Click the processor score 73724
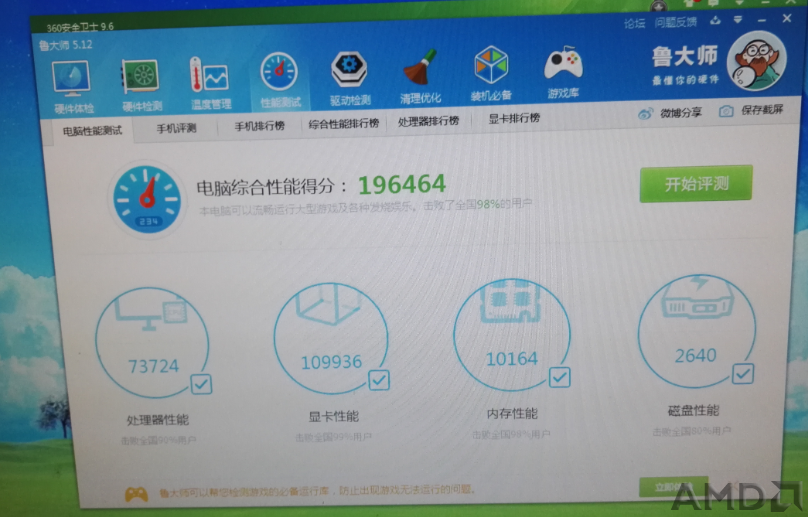The height and width of the screenshot is (517, 808). pos(153,366)
